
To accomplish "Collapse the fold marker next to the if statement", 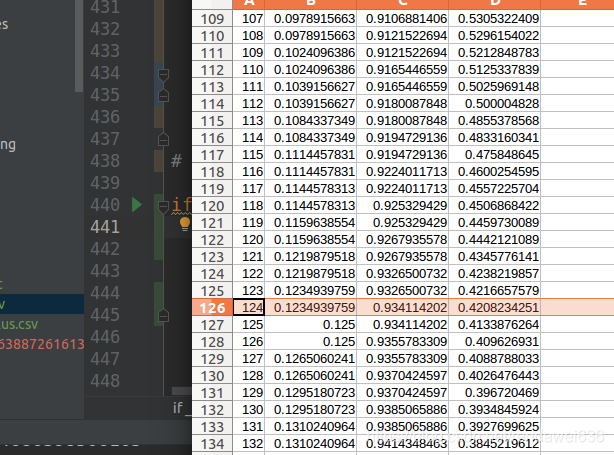I will coord(163,206).
